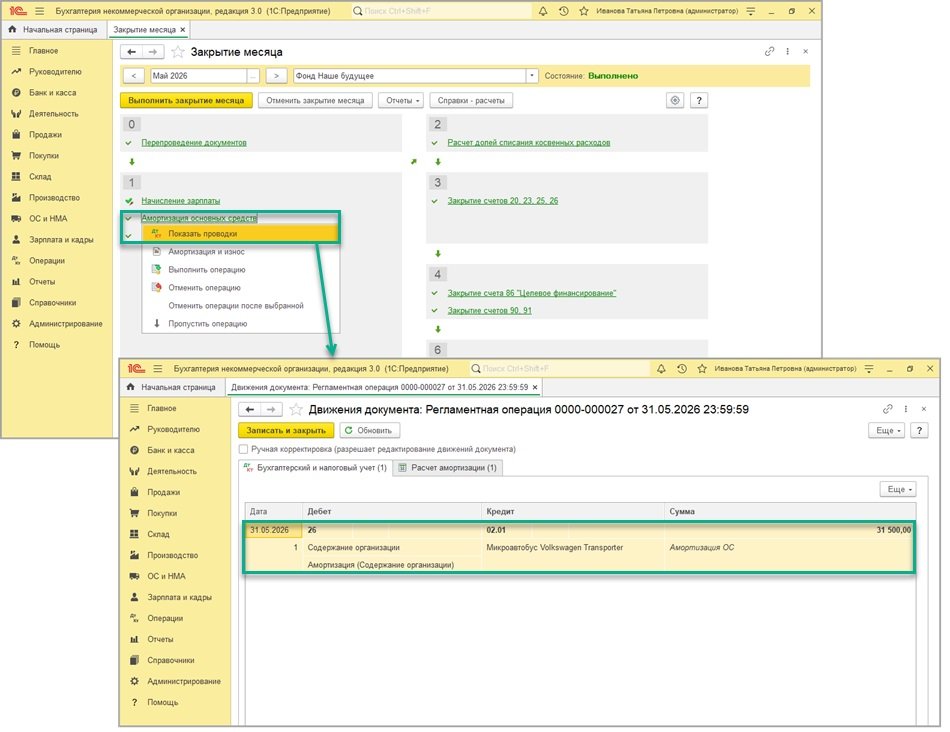The image size is (950, 732).
Task: Open the Отчеты dropdown button in Закрытие месяца
Action: tap(401, 101)
